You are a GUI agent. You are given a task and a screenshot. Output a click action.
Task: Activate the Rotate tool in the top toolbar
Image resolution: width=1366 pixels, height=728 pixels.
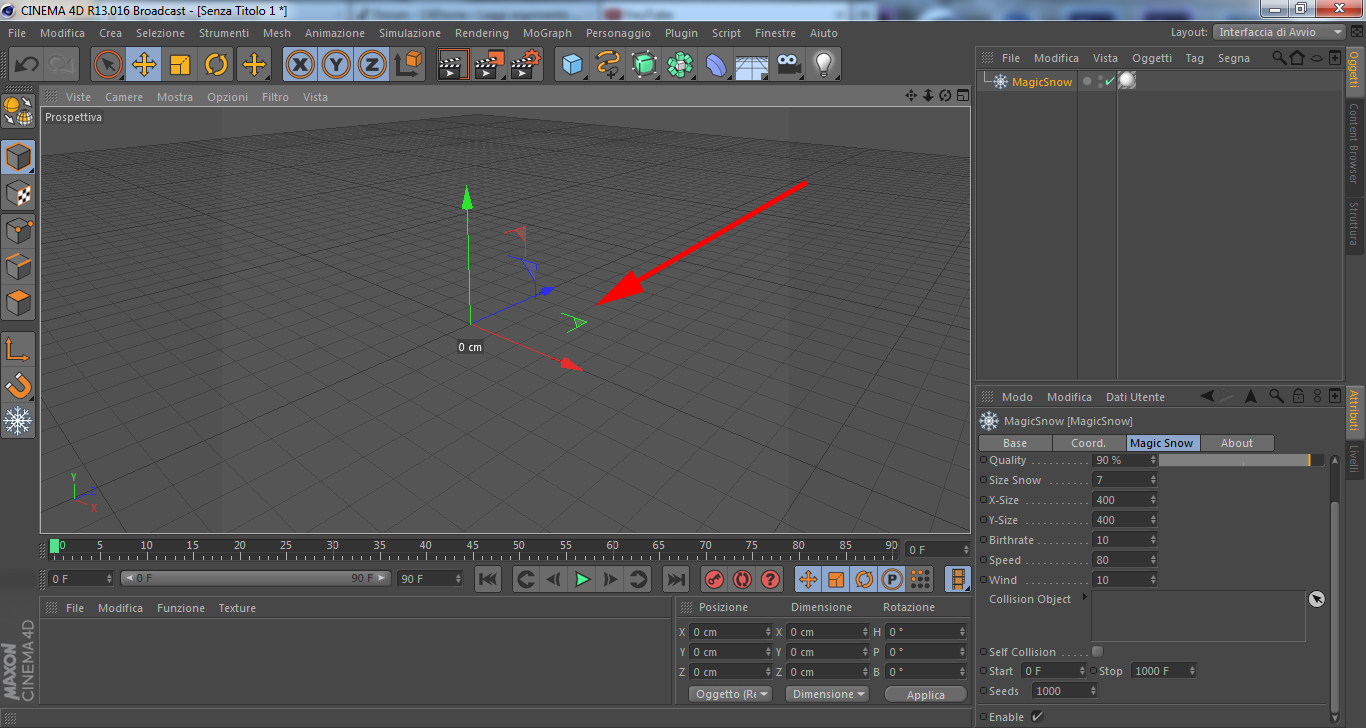coord(216,65)
